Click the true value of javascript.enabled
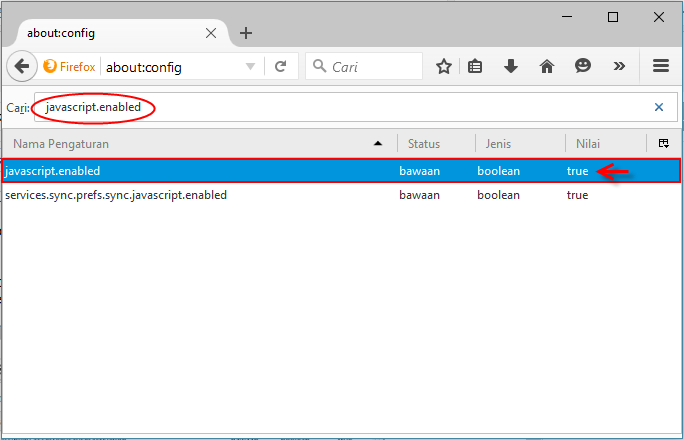The height and width of the screenshot is (440, 684). pyautogui.click(x=577, y=171)
